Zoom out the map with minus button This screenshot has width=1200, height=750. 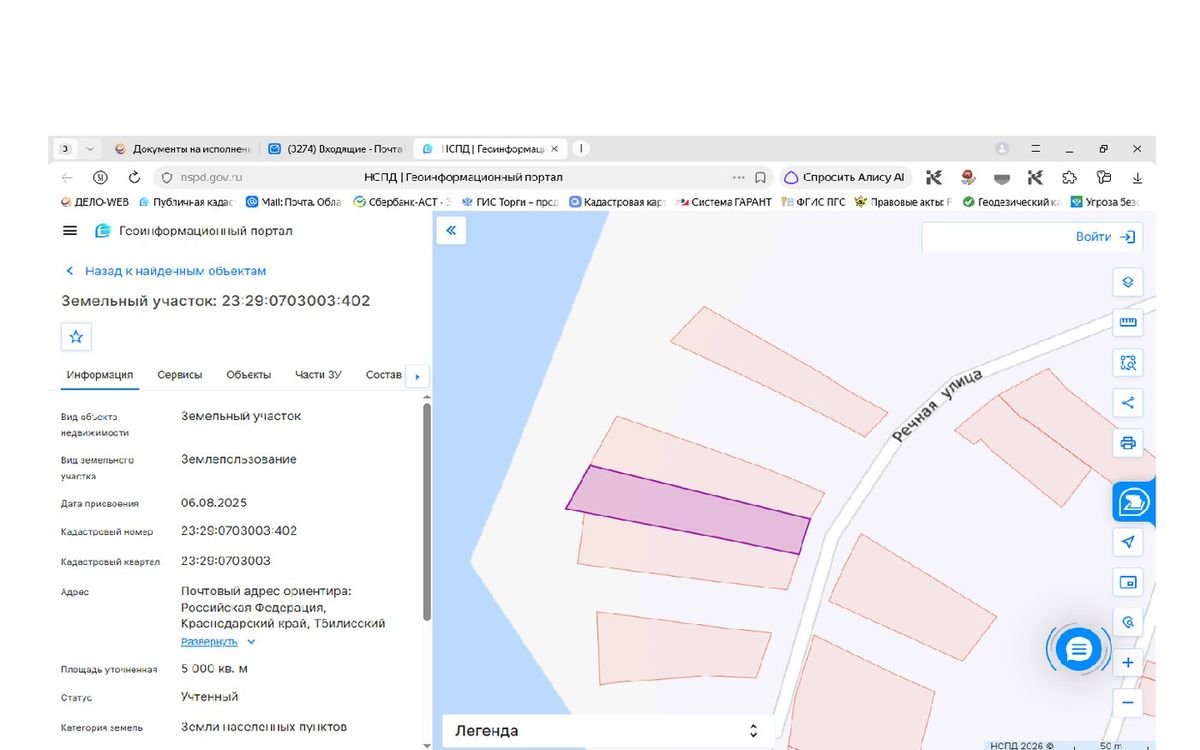(1128, 703)
